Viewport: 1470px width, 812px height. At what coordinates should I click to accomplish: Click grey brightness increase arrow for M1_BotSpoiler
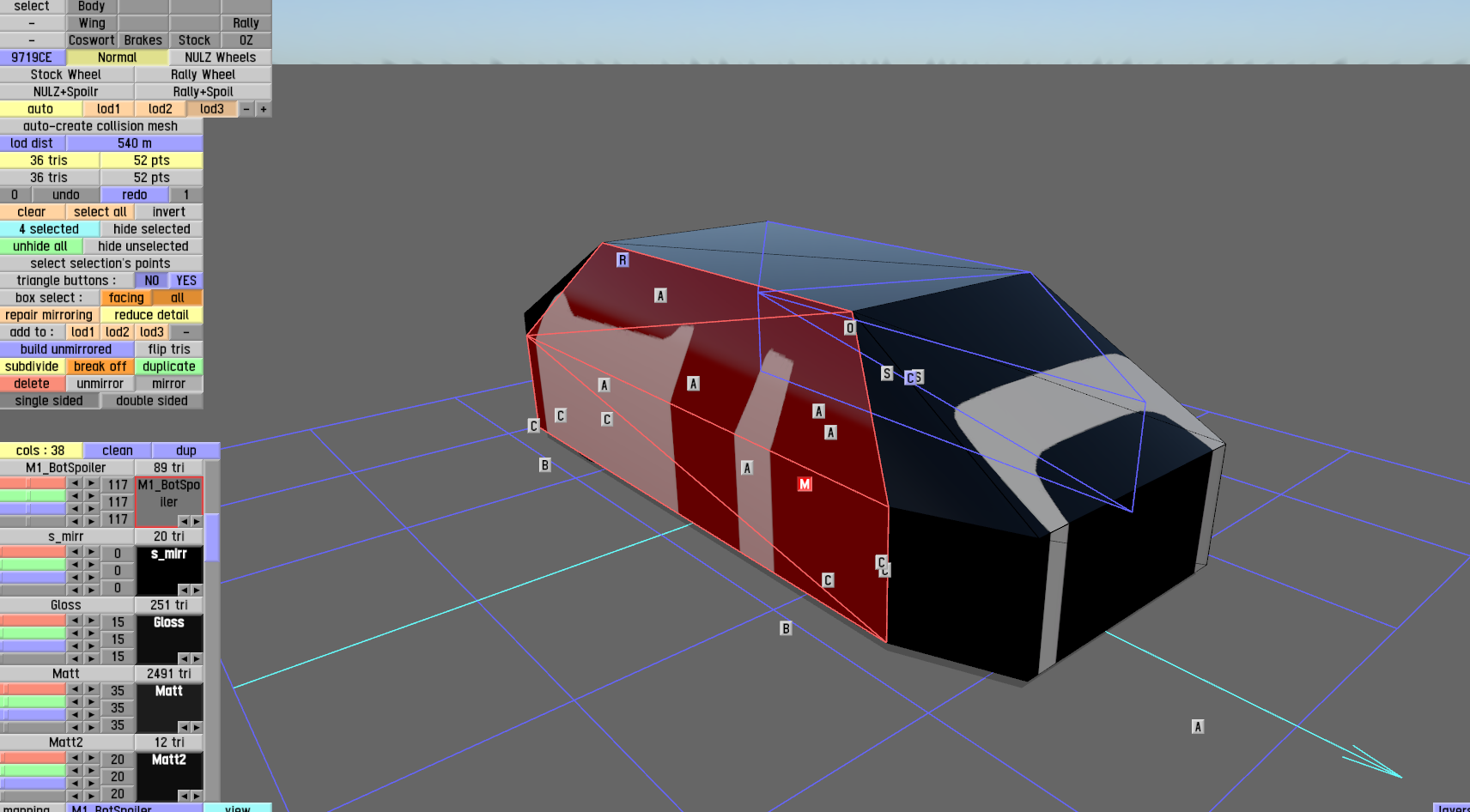(x=91, y=521)
